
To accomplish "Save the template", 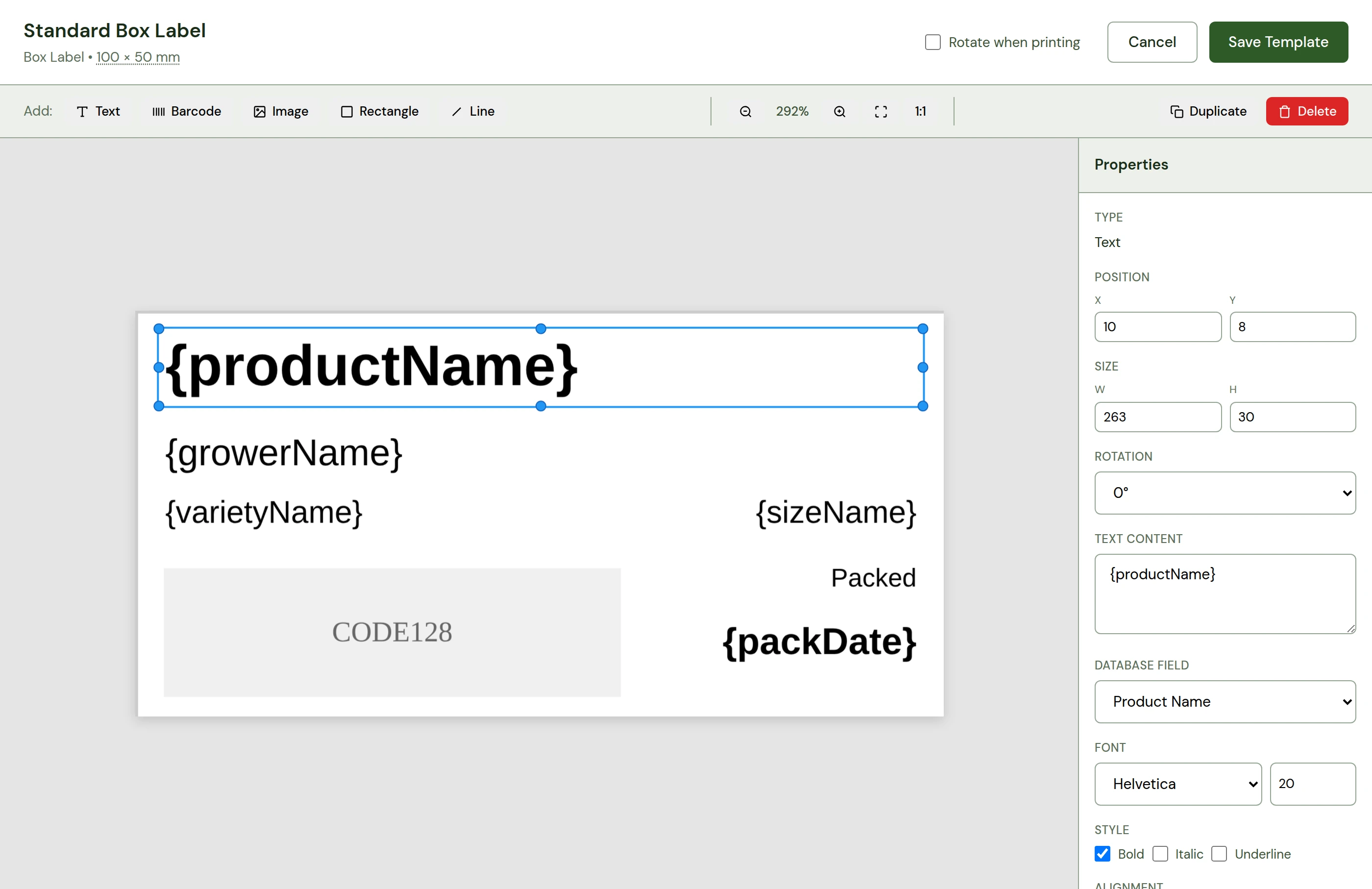I will (x=1278, y=42).
